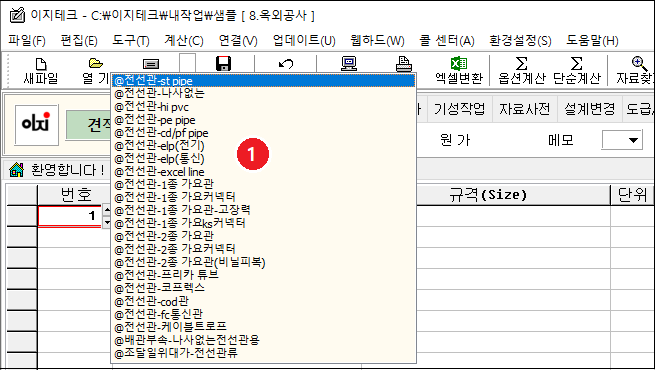Select @전선관-excel line in list

pyautogui.click(x=263, y=172)
